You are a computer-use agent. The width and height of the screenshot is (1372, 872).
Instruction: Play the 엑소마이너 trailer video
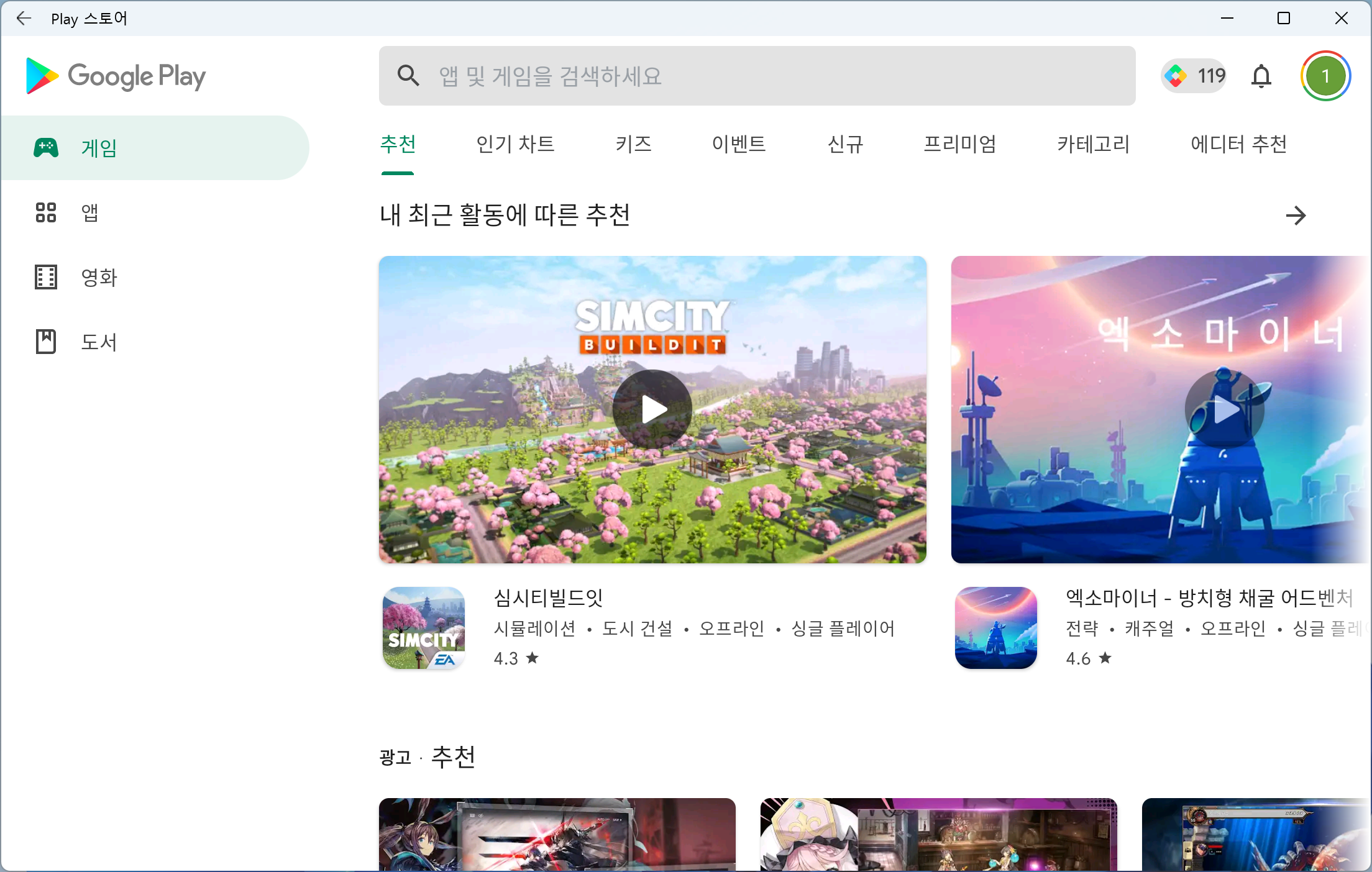tap(1224, 409)
